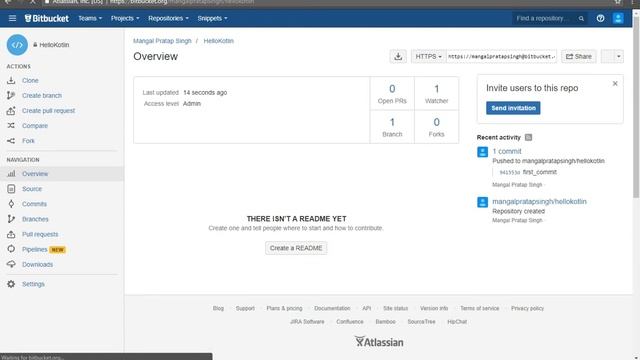Image resolution: width=640 pixels, height=360 pixels.
Task: Click the Compare shuffle icon
Action: tap(11, 126)
